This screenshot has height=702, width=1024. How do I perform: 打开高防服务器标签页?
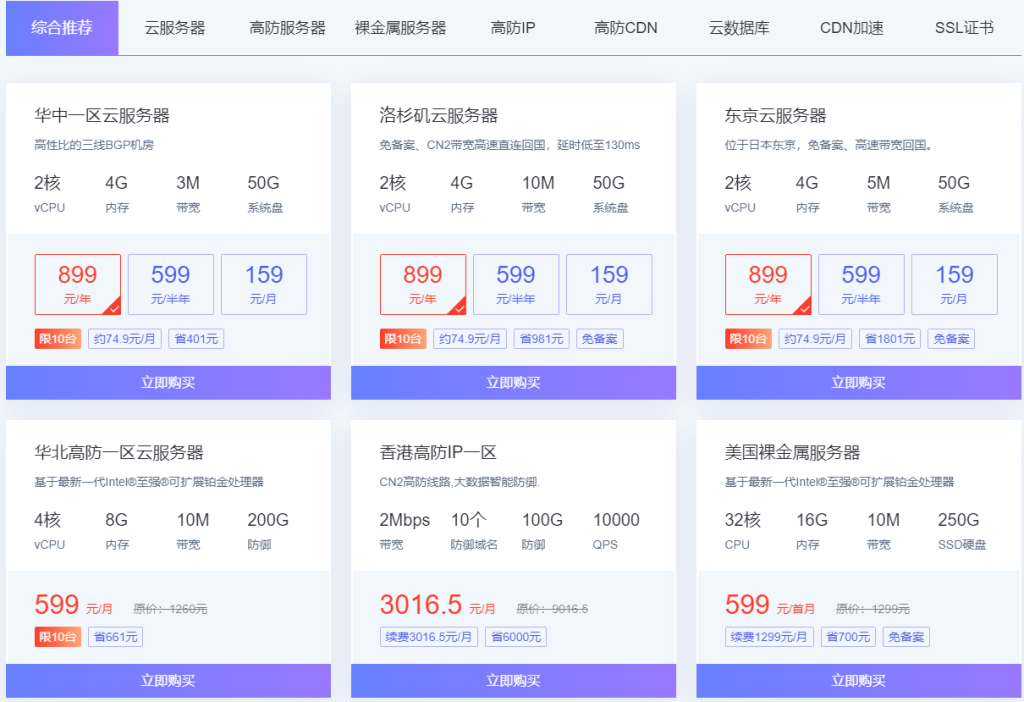click(287, 28)
